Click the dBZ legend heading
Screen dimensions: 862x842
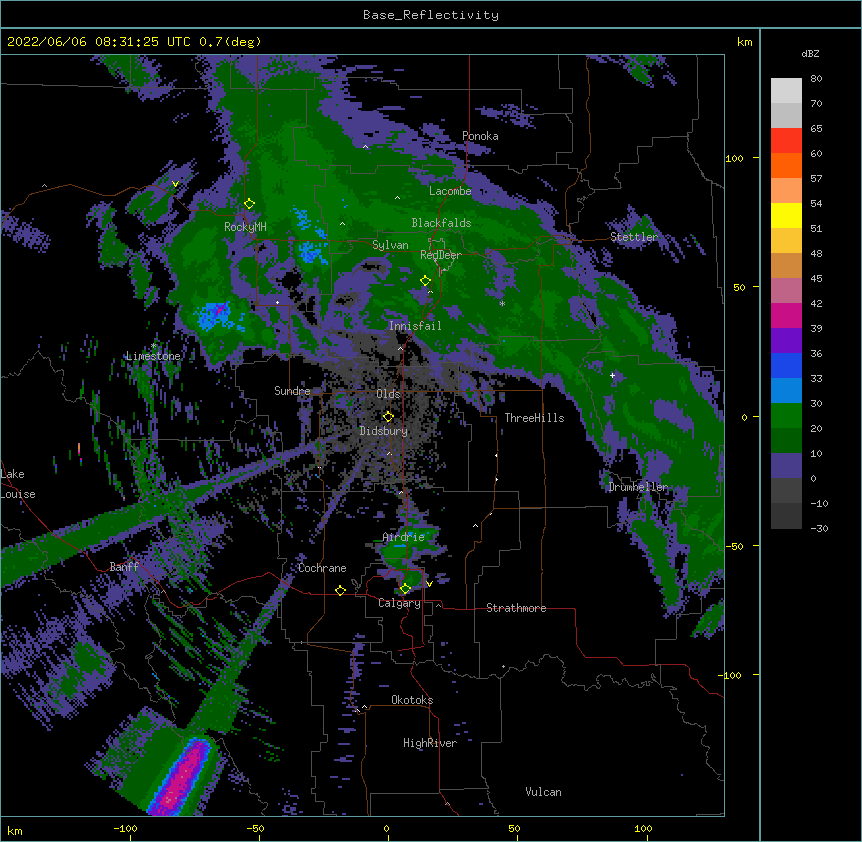pos(810,54)
